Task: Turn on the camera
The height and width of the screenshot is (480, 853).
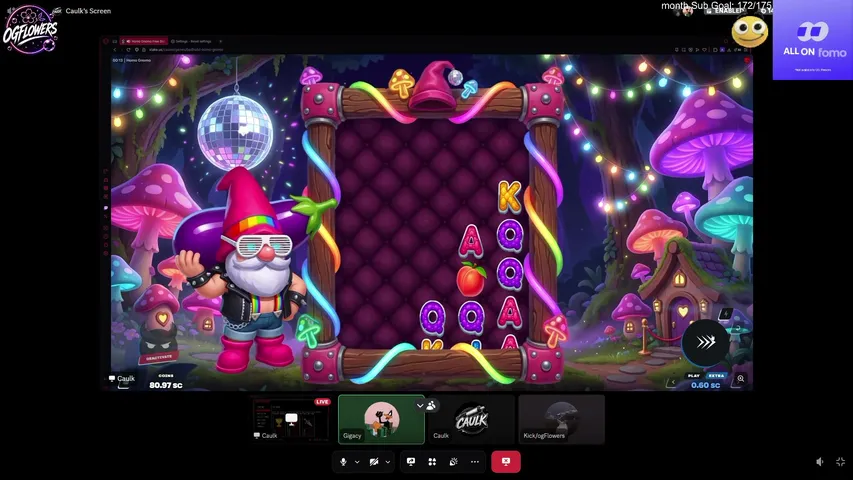Action: 374,461
